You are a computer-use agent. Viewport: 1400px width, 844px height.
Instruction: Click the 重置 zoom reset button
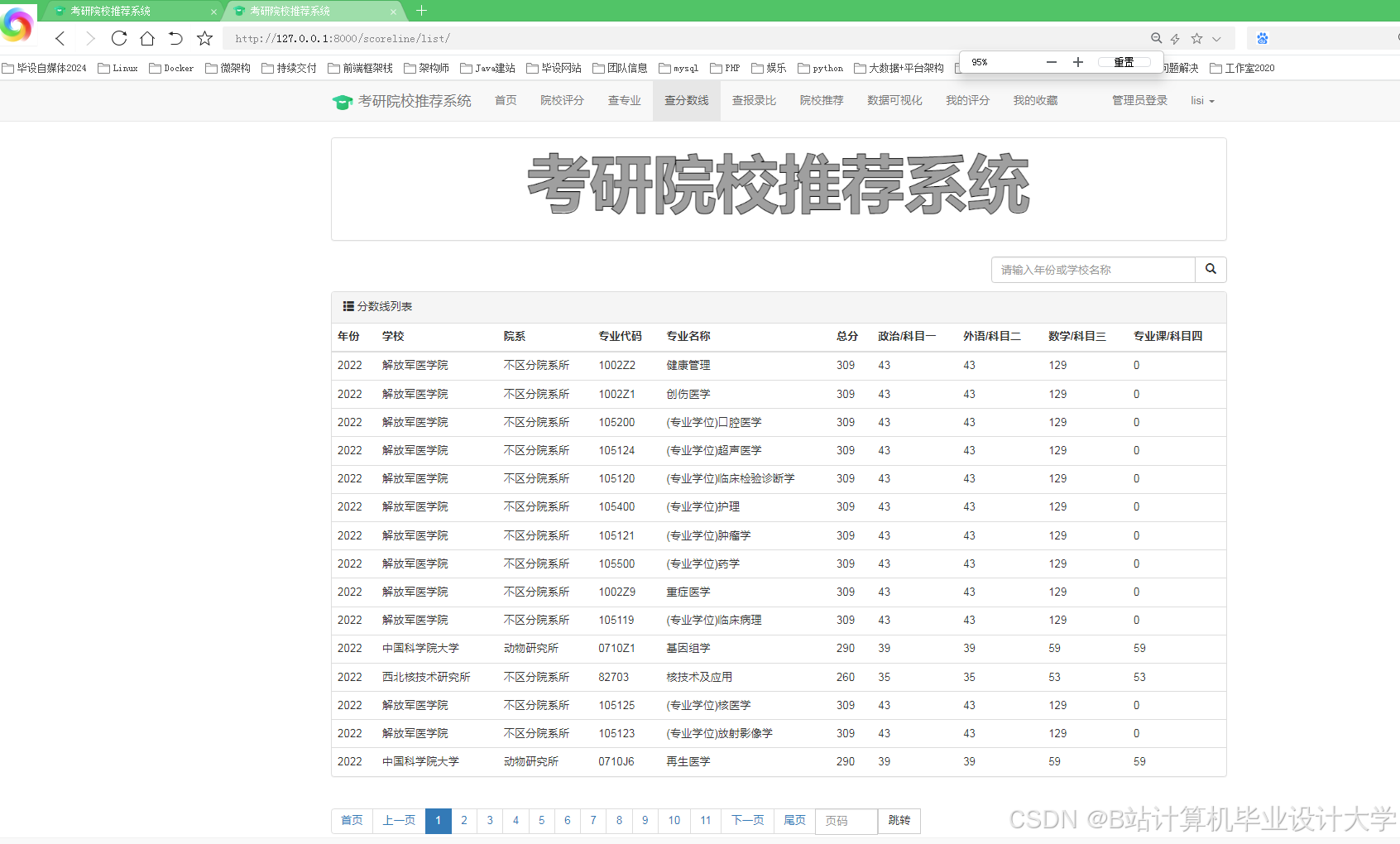point(1124,61)
